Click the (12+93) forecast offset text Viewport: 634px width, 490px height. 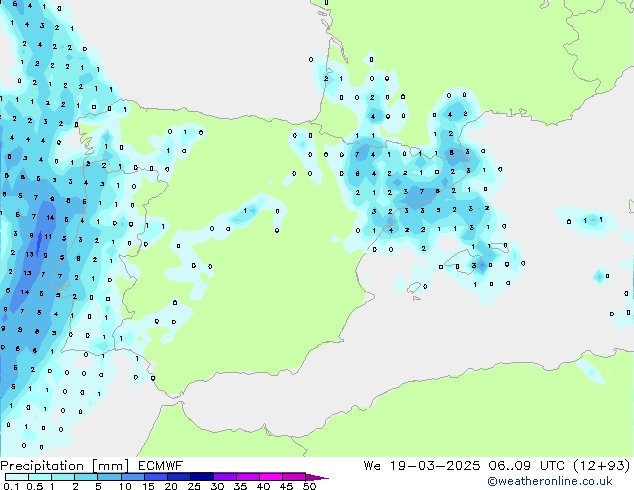[602, 466]
